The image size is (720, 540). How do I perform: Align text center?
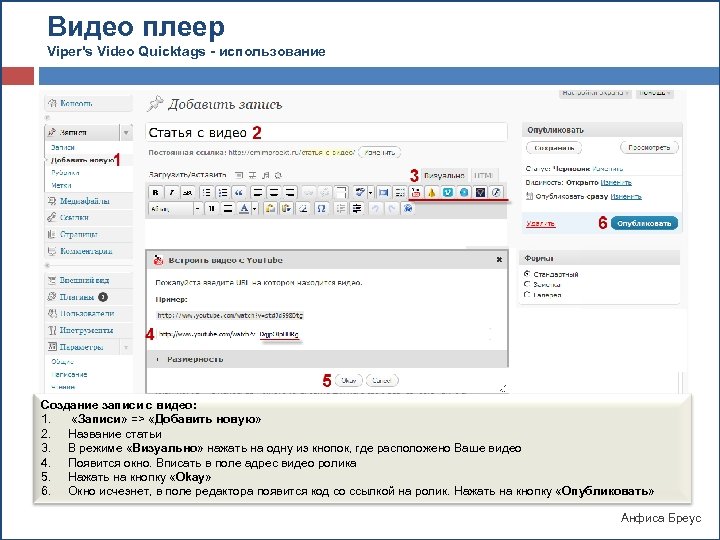(x=274, y=192)
